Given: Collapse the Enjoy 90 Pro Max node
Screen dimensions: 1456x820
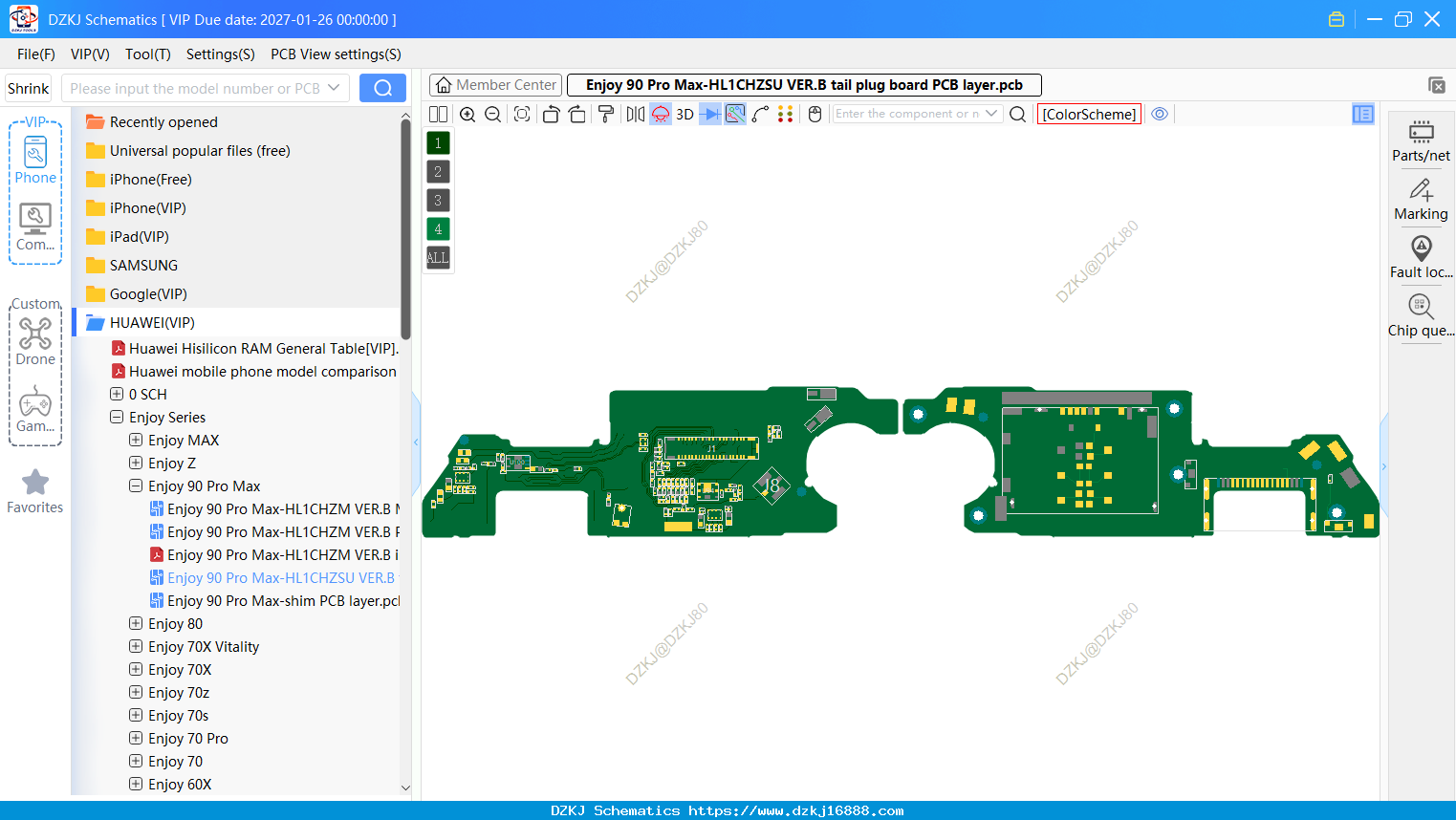Looking at the screenshot, I should (136, 486).
